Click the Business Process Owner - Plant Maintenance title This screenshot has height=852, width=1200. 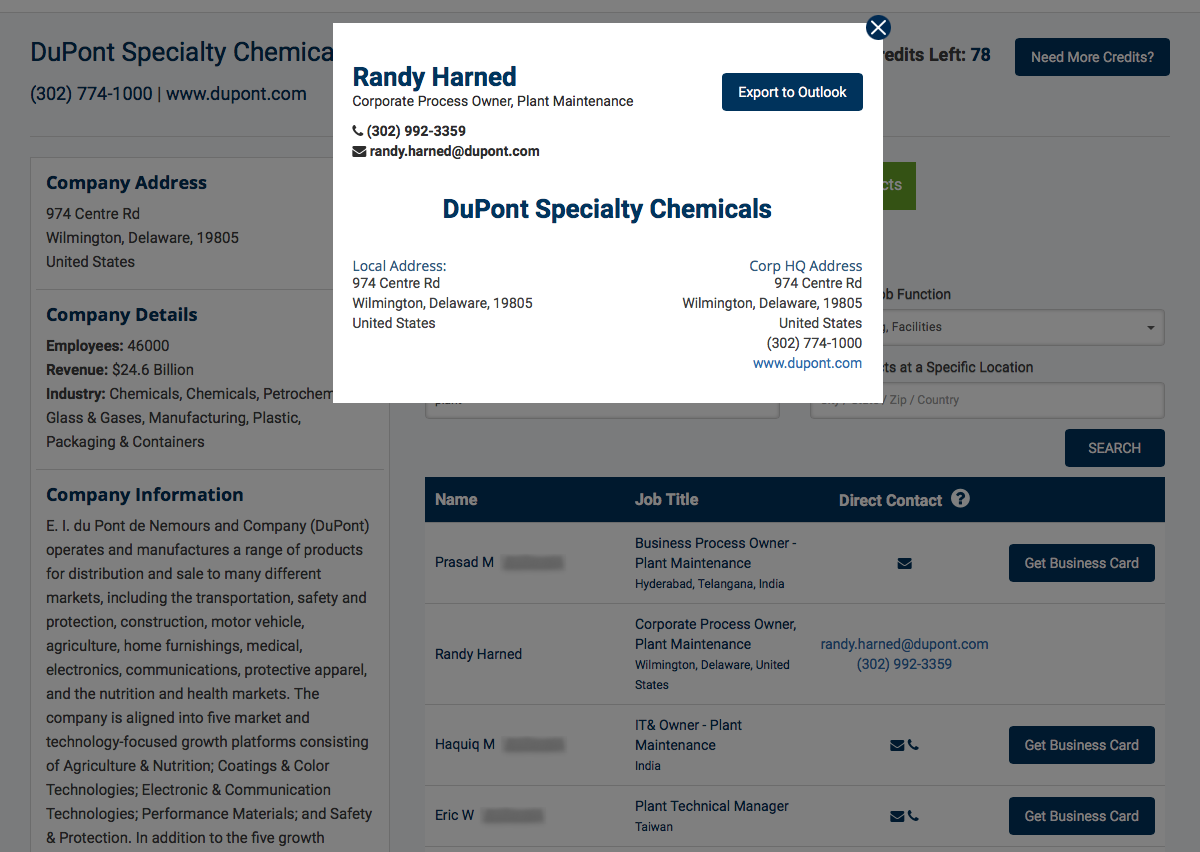click(x=715, y=553)
